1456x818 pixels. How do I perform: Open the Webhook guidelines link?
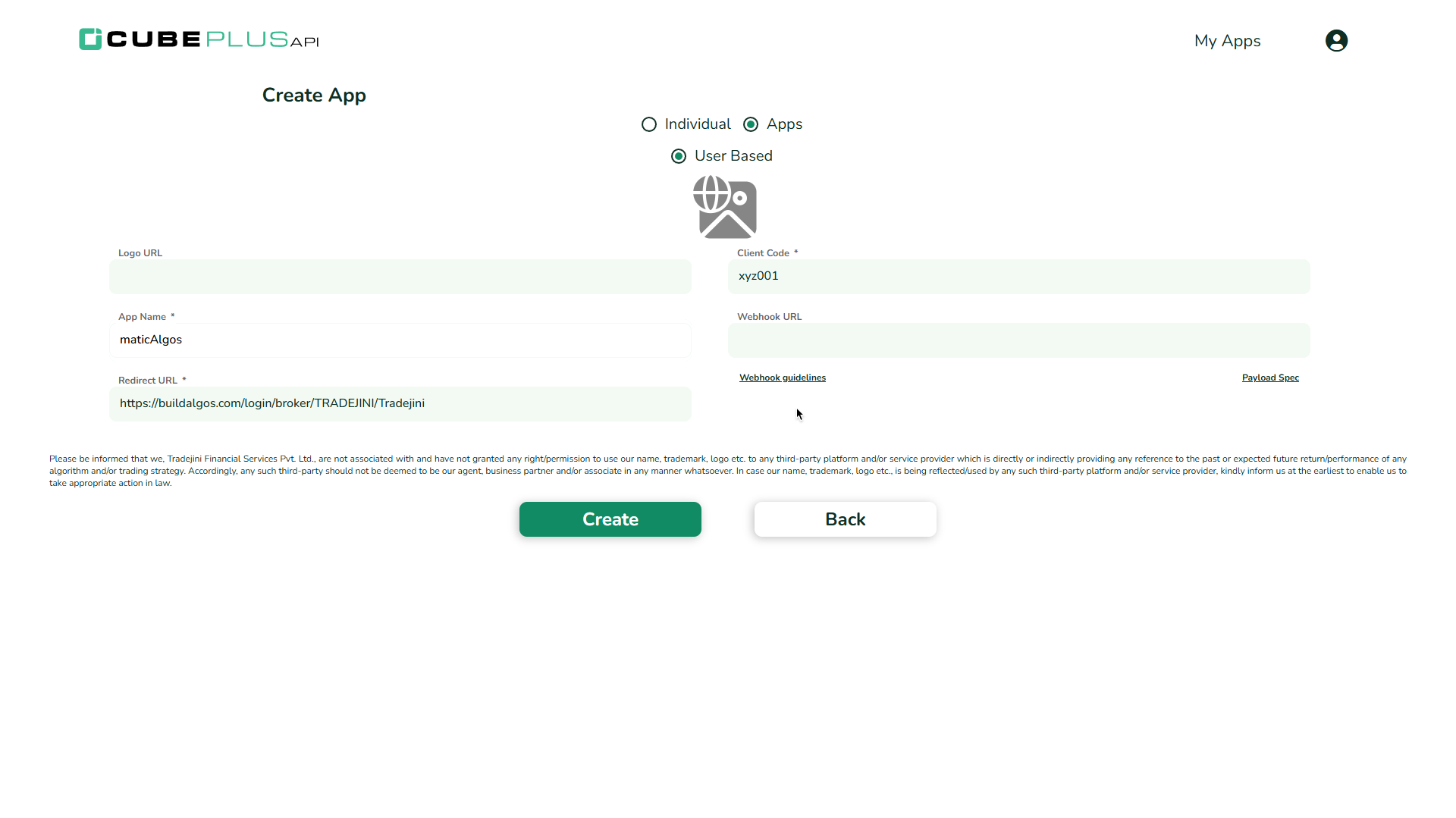coord(782,378)
